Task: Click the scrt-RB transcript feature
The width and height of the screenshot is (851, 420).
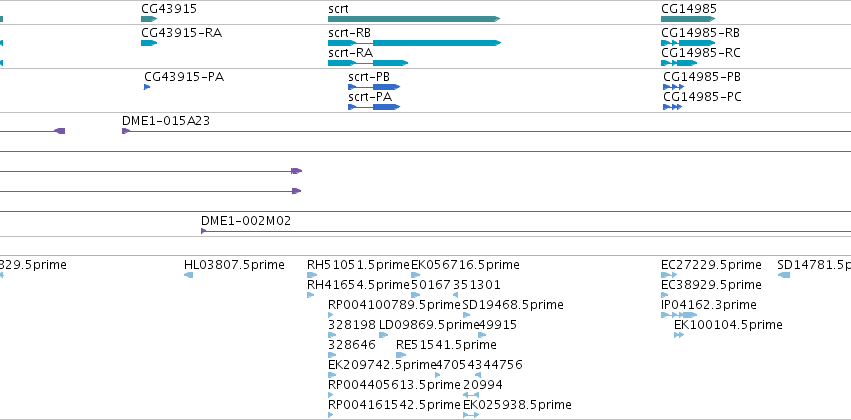Action: (x=414, y=43)
